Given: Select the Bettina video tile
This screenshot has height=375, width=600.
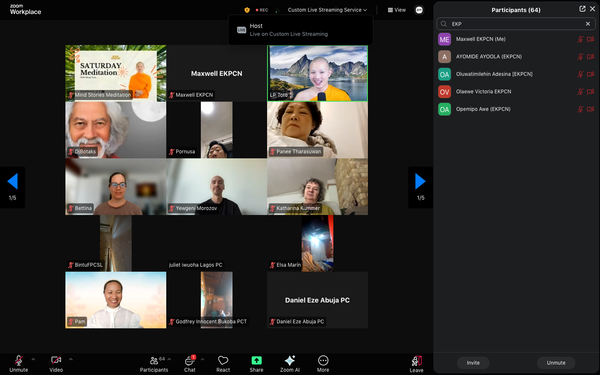Looking at the screenshot, I should pos(116,187).
